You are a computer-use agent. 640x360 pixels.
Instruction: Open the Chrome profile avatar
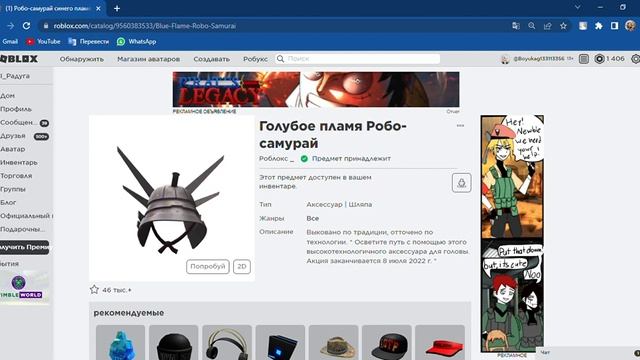click(x=630, y=26)
